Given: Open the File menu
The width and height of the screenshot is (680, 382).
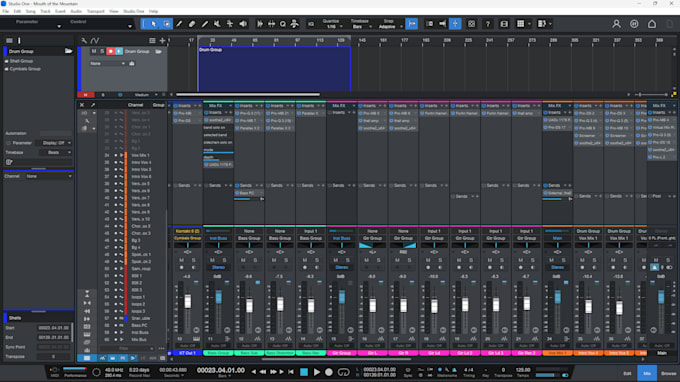Looking at the screenshot, I should [5, 11].
